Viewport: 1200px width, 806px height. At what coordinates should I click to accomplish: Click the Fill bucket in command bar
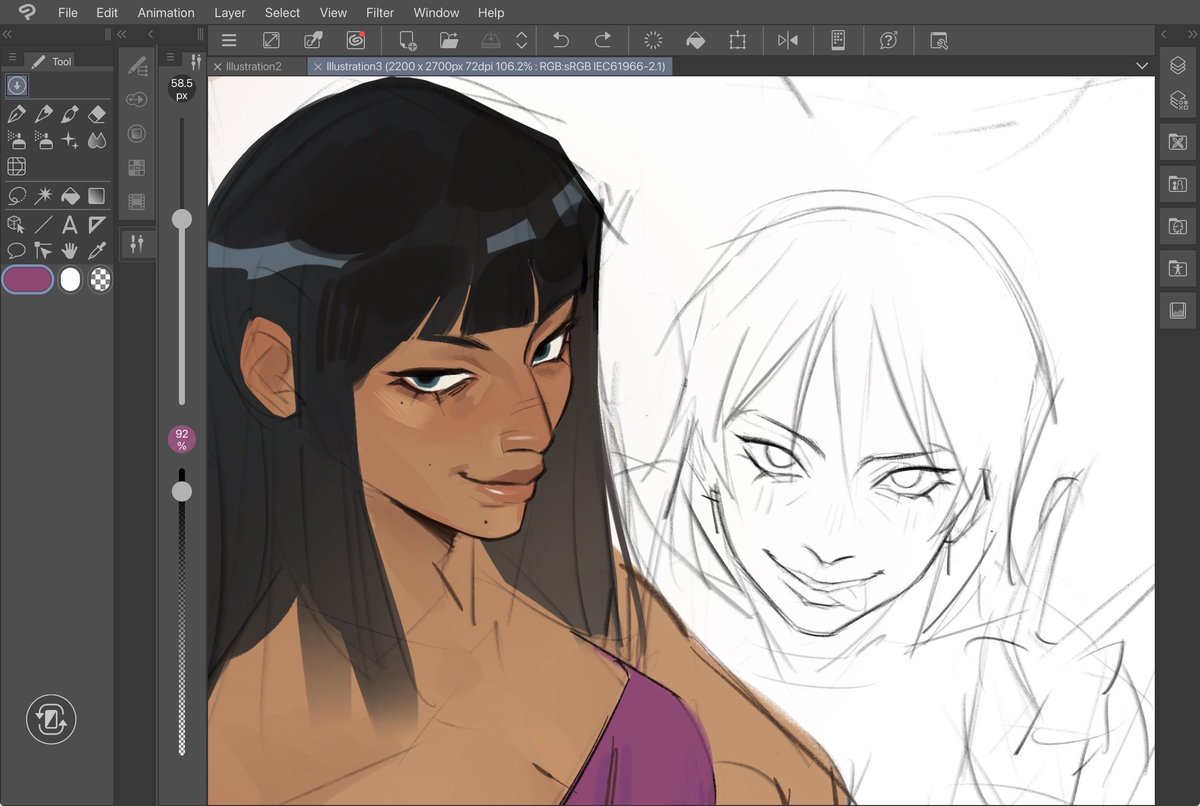pyautogui.click(x=695, y=40)
